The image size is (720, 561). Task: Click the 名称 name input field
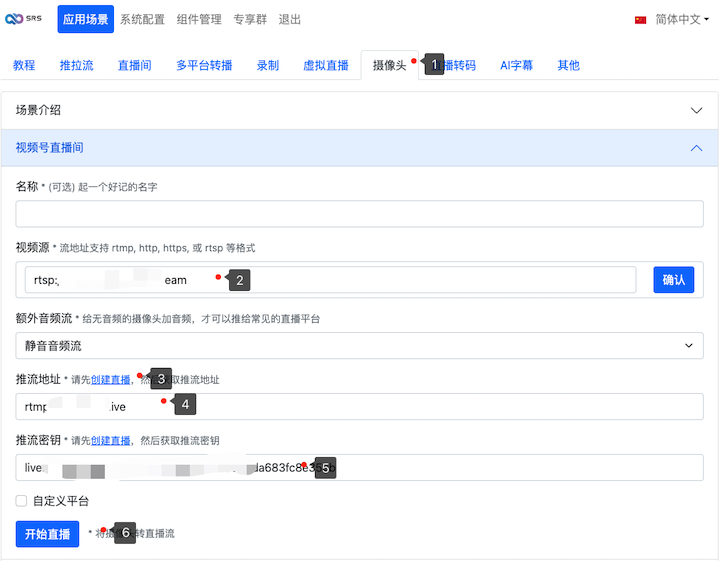tap(359, 214)
